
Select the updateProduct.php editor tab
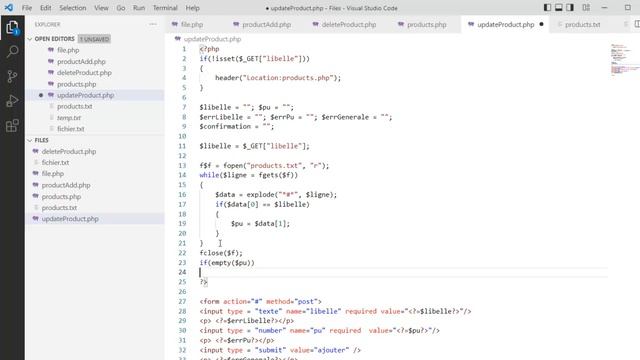tap(505, 24)
